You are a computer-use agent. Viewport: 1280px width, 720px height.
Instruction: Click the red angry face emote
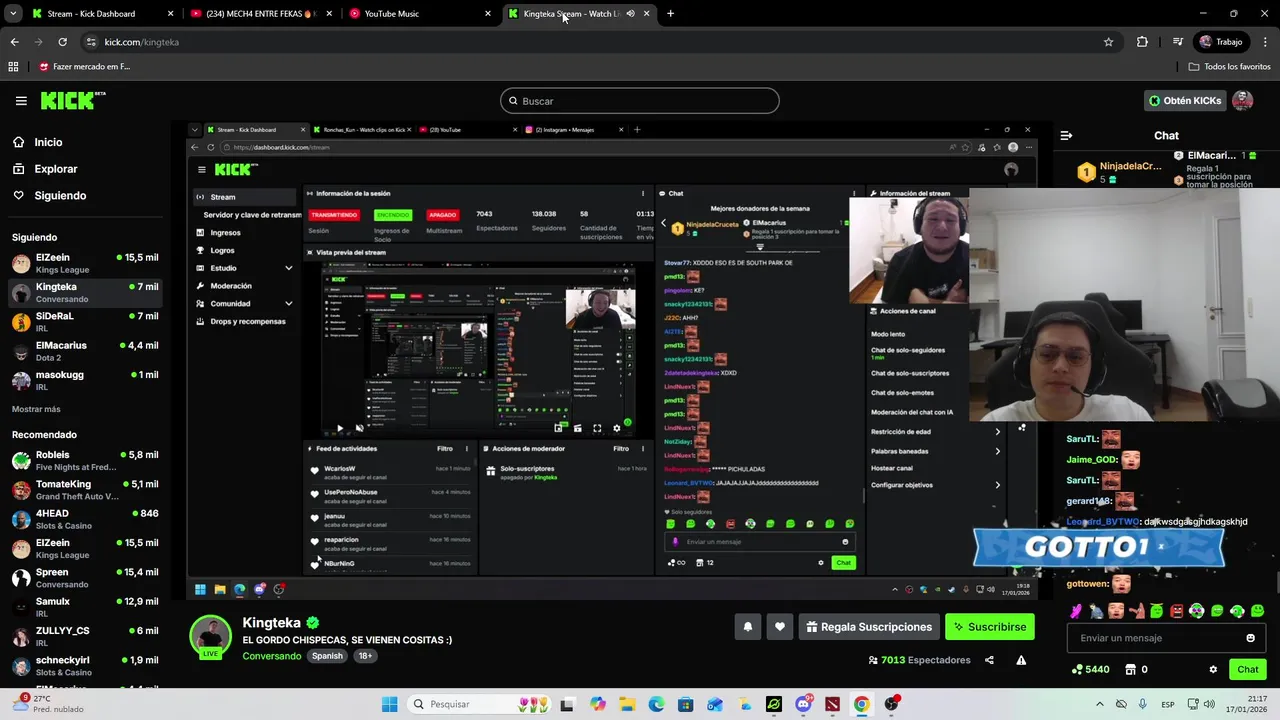point(1177,611)
